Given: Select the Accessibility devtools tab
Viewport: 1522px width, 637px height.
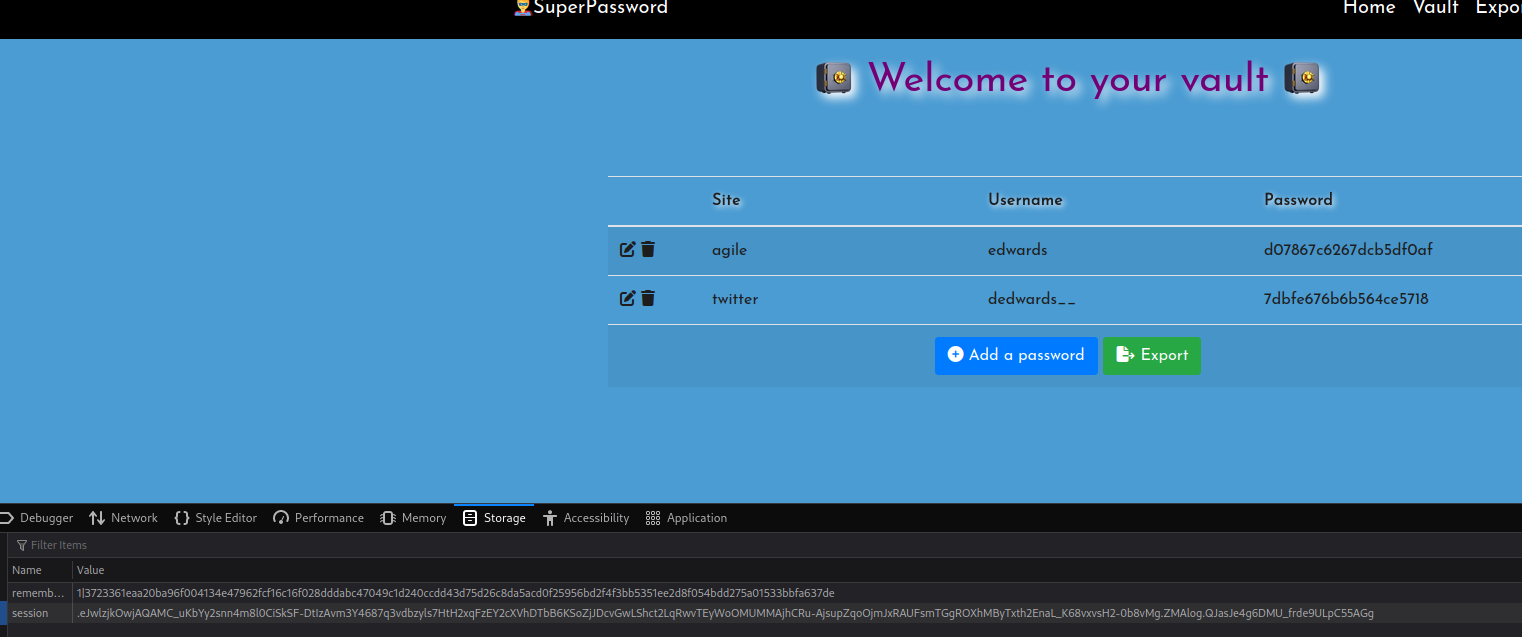Looking at the screenshot, I should coord(586,518).
